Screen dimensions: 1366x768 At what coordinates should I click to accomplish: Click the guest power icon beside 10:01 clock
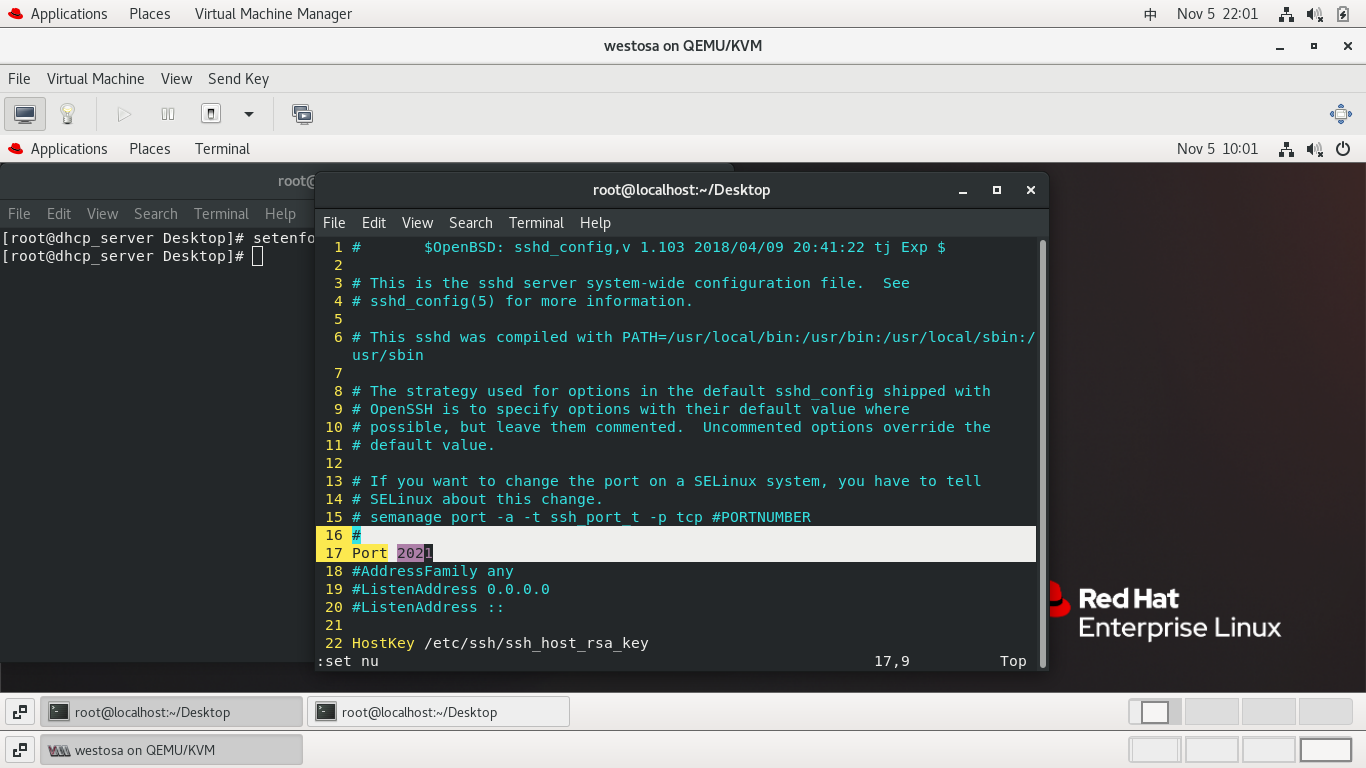[1343, 149]
